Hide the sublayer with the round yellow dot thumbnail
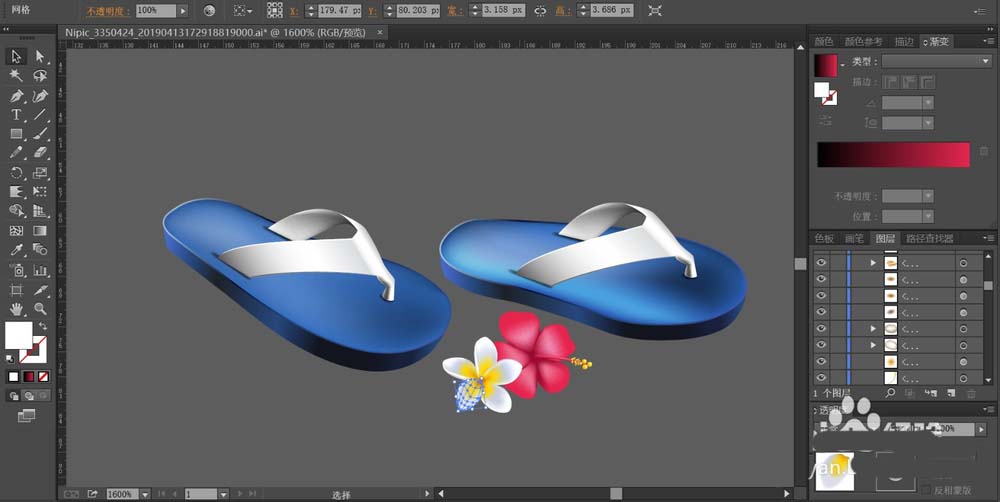The height and width of the screenshot is (502, 1000). click(820, 362)
